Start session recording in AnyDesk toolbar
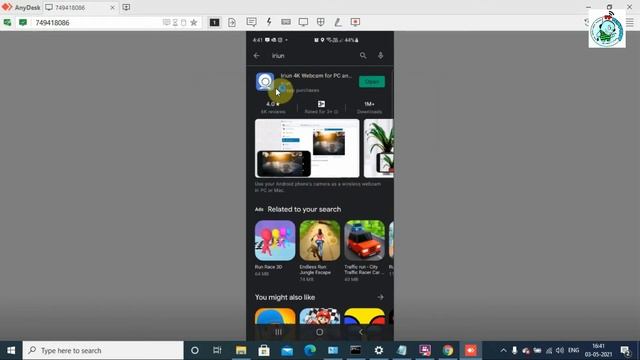 click(355, 22)
